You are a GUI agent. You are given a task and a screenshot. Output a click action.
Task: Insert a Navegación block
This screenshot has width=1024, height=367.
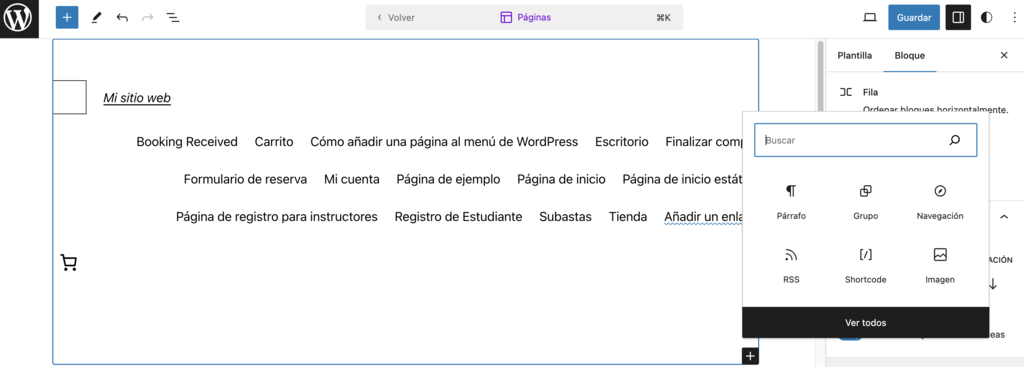pos(940,202)
